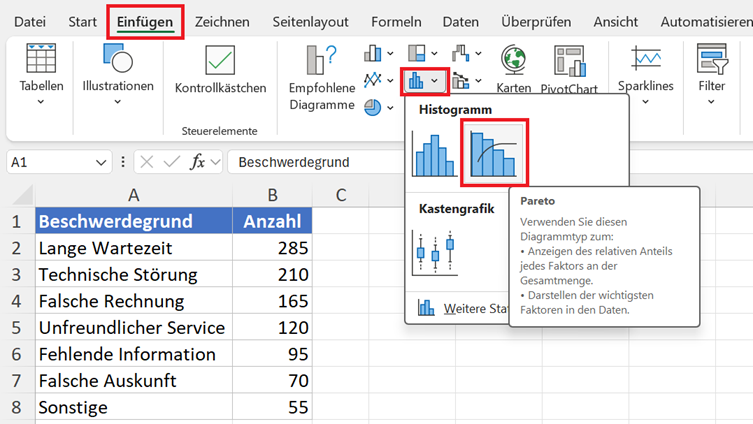Open the Illustrationen group
This screenshot has width=753, height=424.
click(x=118, y=74)
